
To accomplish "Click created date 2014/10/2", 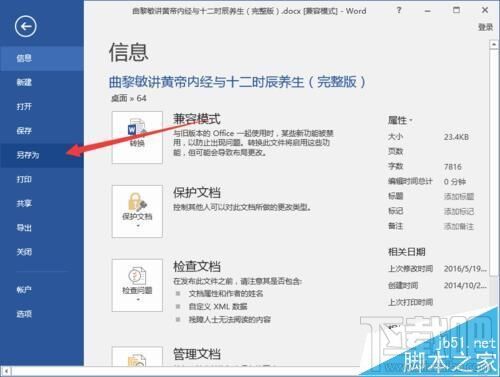I will pos(465,286).
